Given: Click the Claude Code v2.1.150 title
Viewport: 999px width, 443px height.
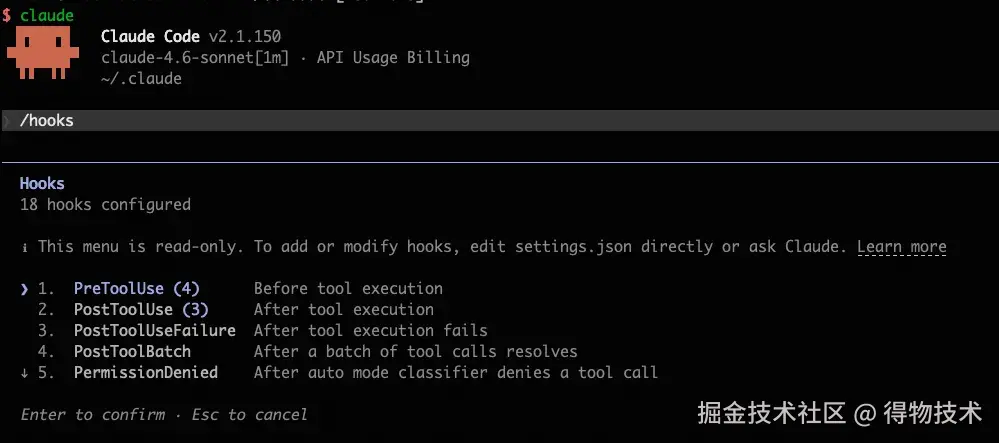Looking at the screenshot, I should tap(190, 37).
